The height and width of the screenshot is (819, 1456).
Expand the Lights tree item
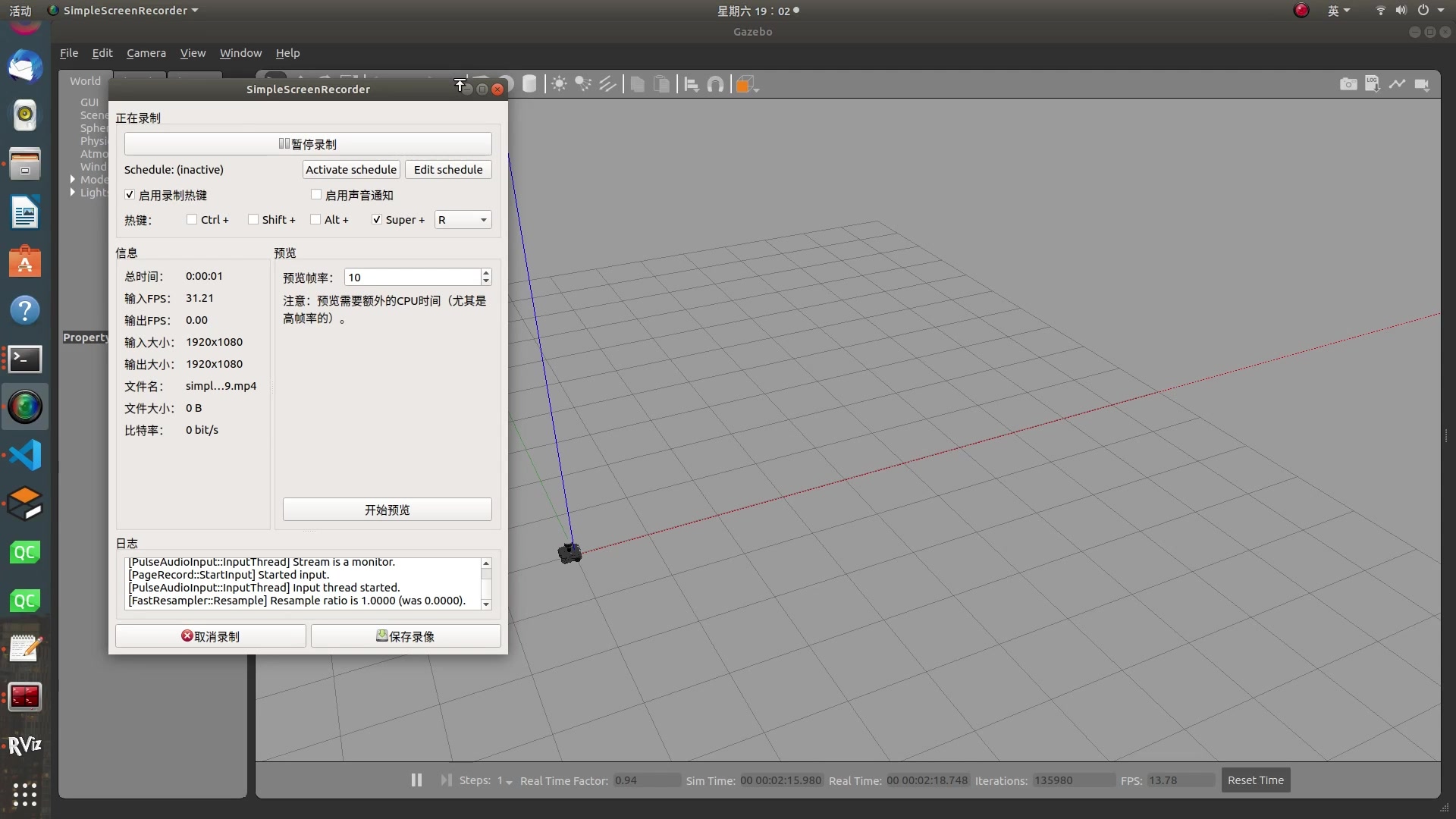pyautogui.click(x=73, y=193)
